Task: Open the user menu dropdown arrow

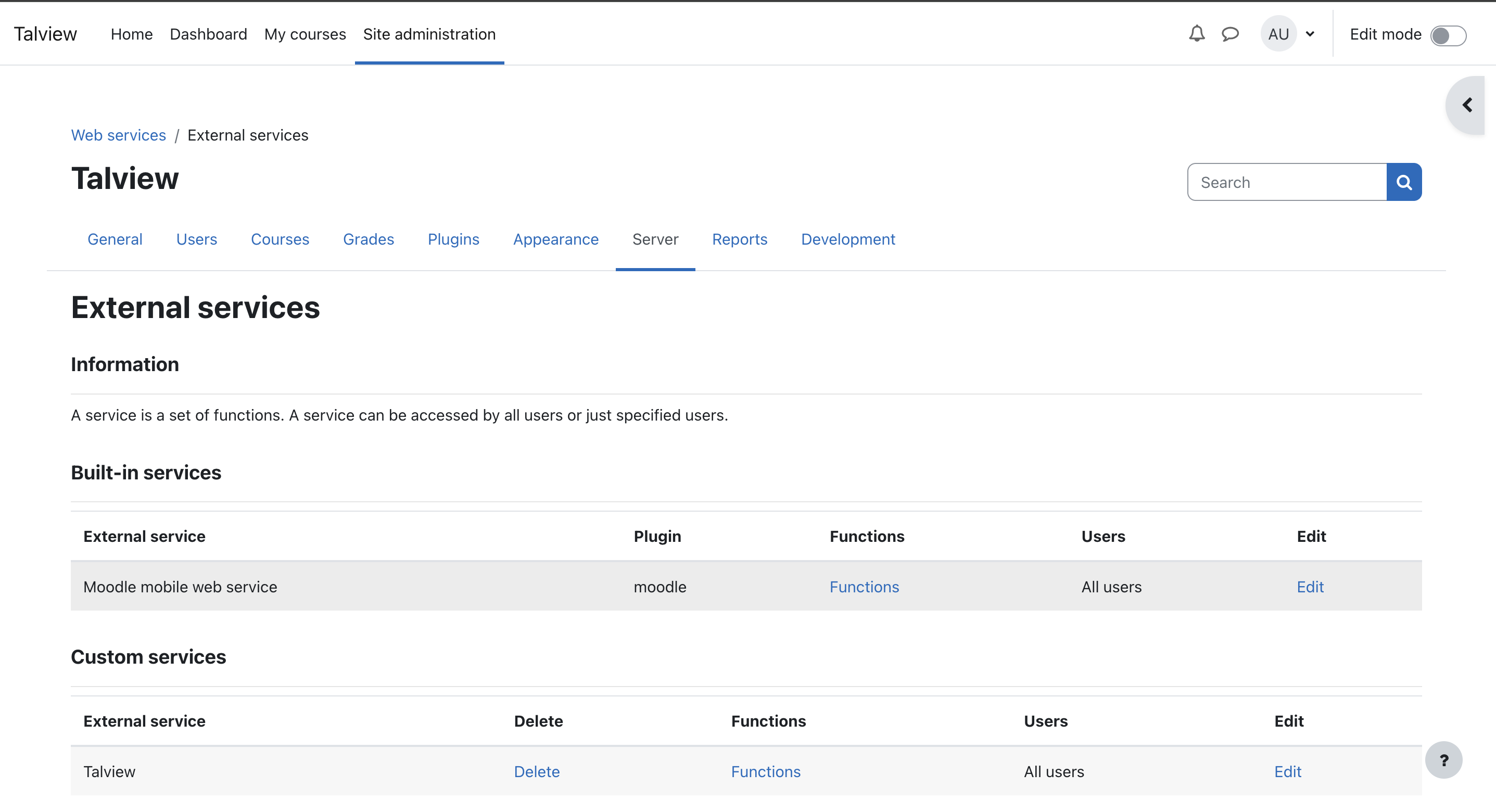Action: tap(1310, 34)
